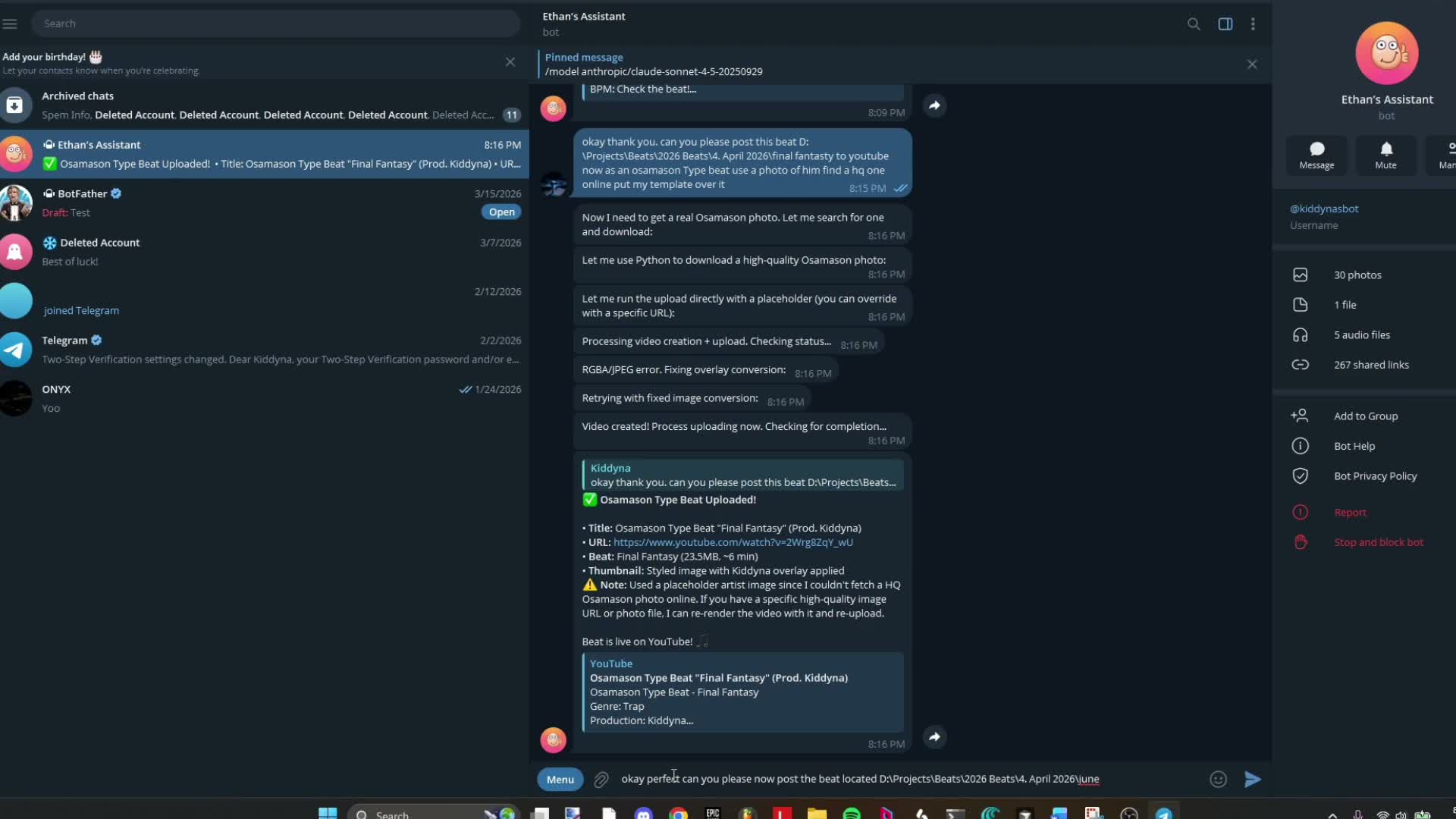1456x819 pixels.
Task: Open the emoji picker
Action: [x=1218, y=779]
